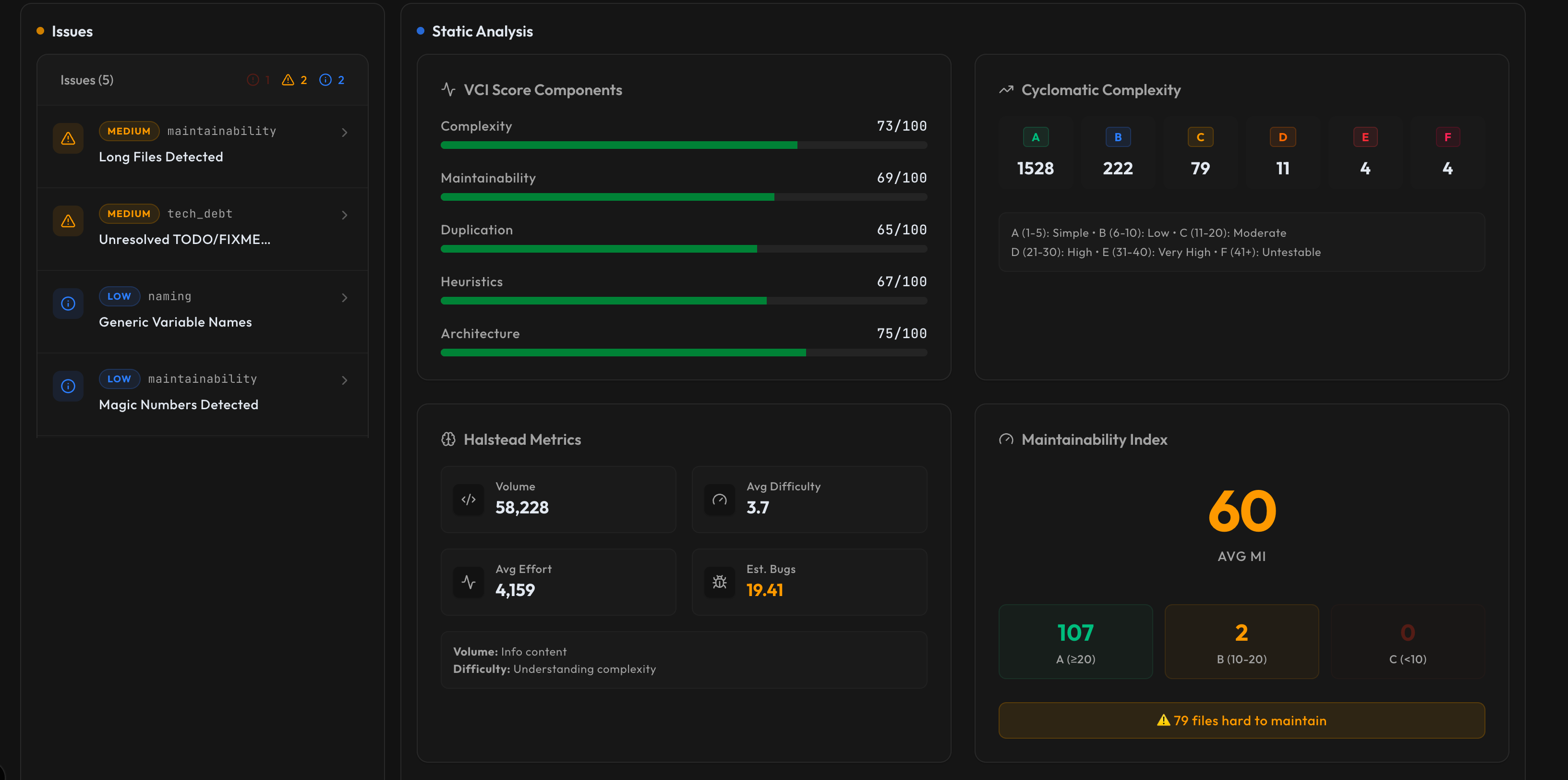
Task: Expand the Long Files Detected issue chevron
Action: tap(345, 133)
